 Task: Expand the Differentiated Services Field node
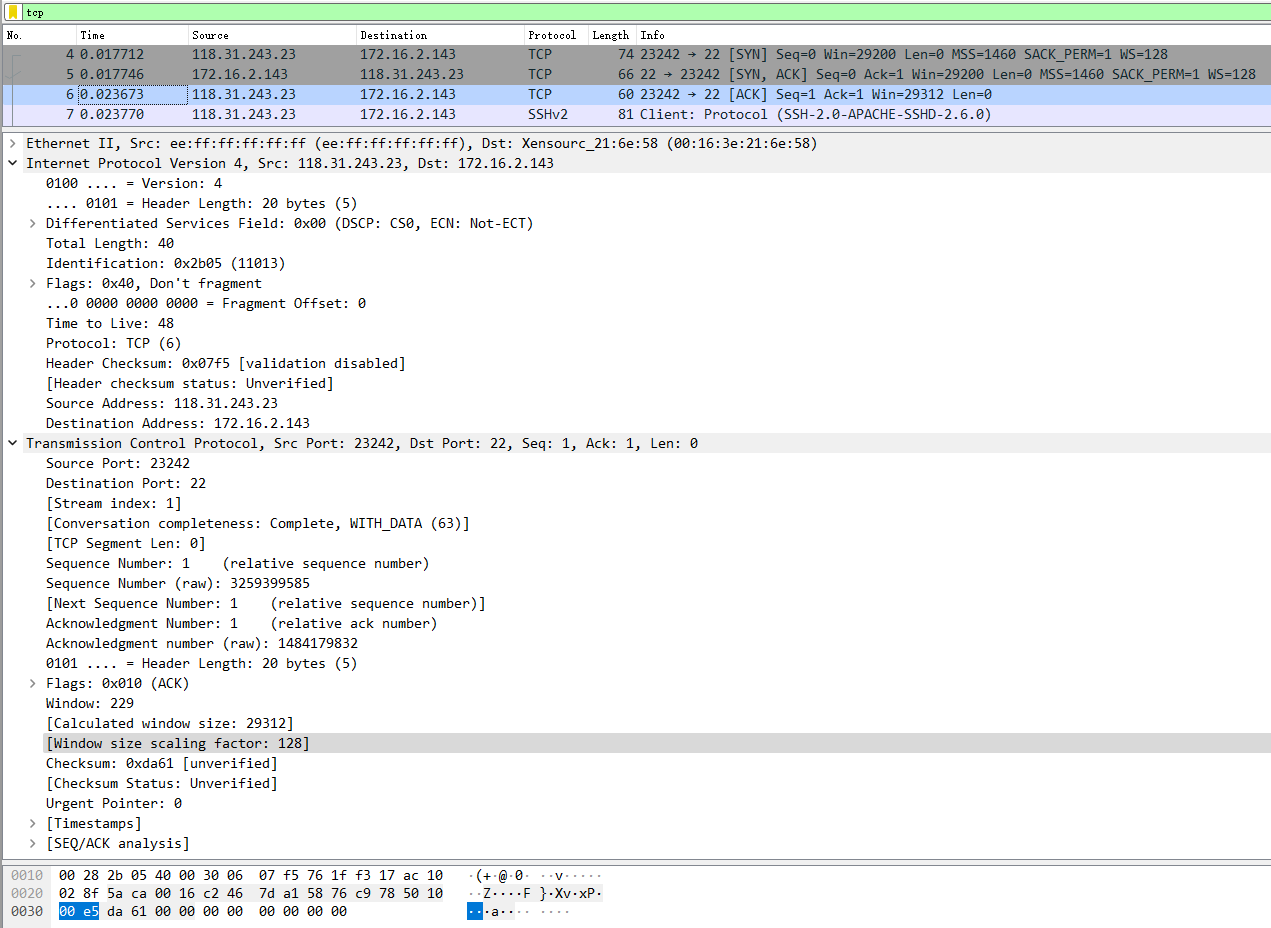click(33, 223)
